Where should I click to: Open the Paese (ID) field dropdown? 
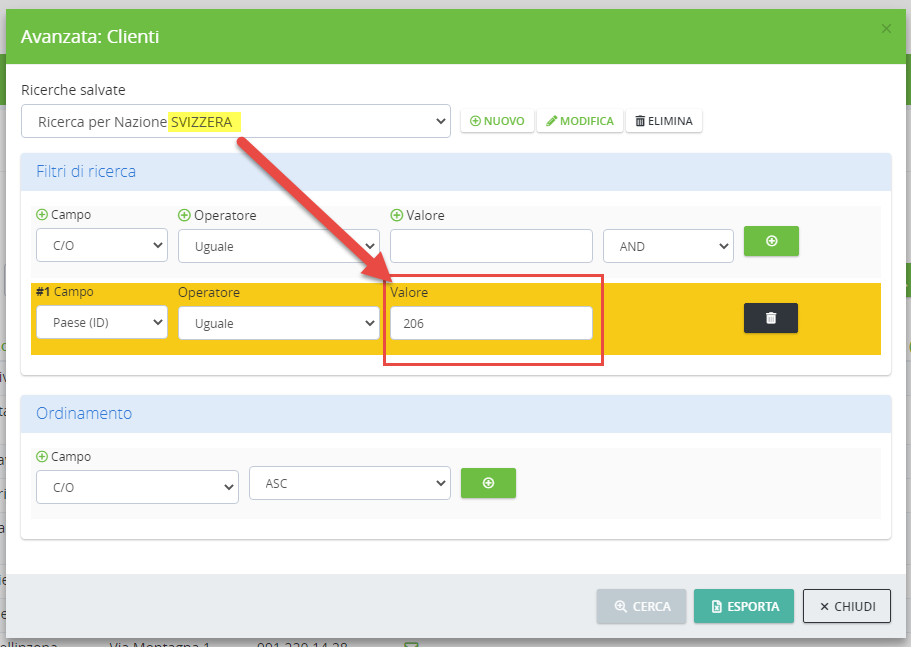coord(102,323)
